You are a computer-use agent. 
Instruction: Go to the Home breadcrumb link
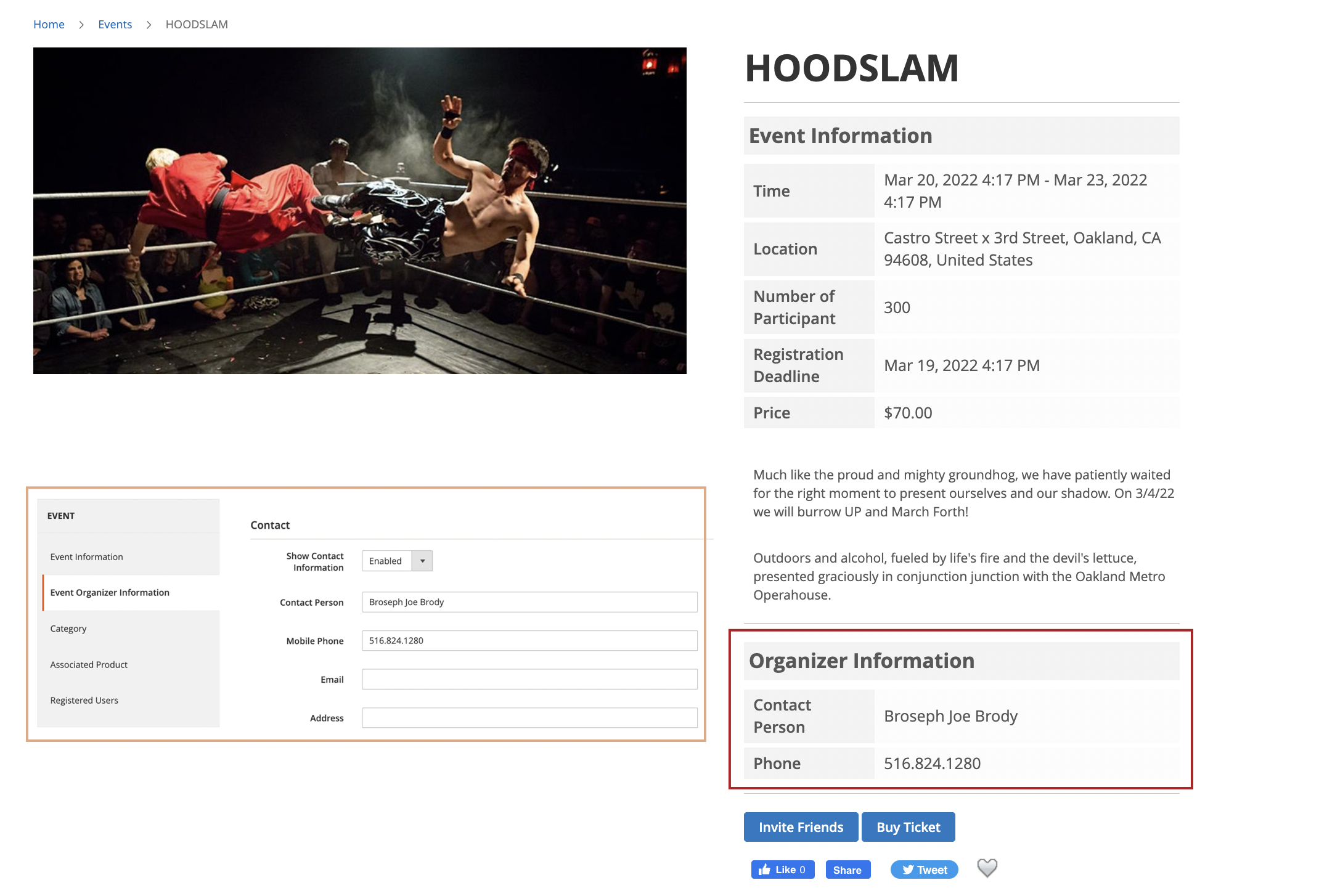coord(49,24)
